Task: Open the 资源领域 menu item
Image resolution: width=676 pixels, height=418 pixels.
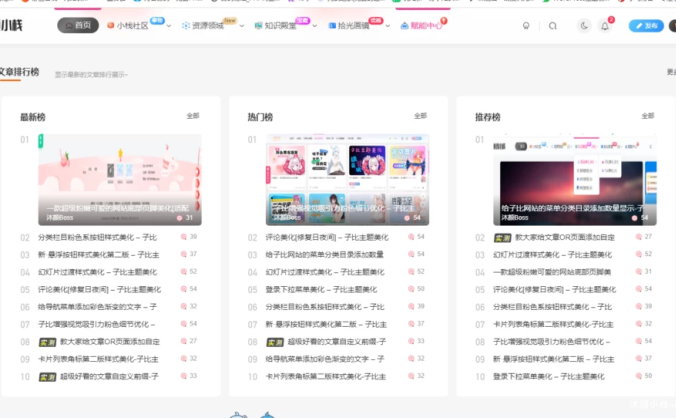Action: (x=208, y=26)
